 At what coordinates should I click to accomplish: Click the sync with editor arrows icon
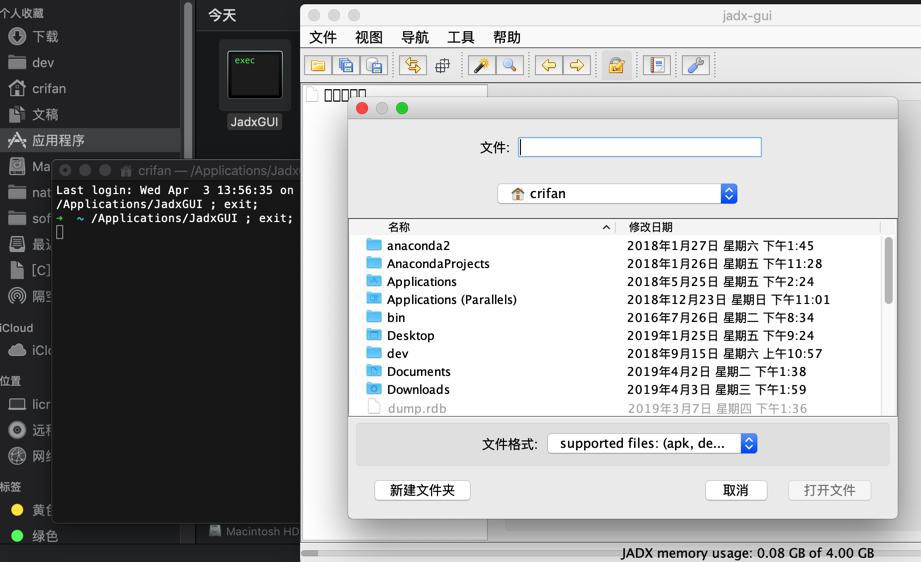point(413,65)
